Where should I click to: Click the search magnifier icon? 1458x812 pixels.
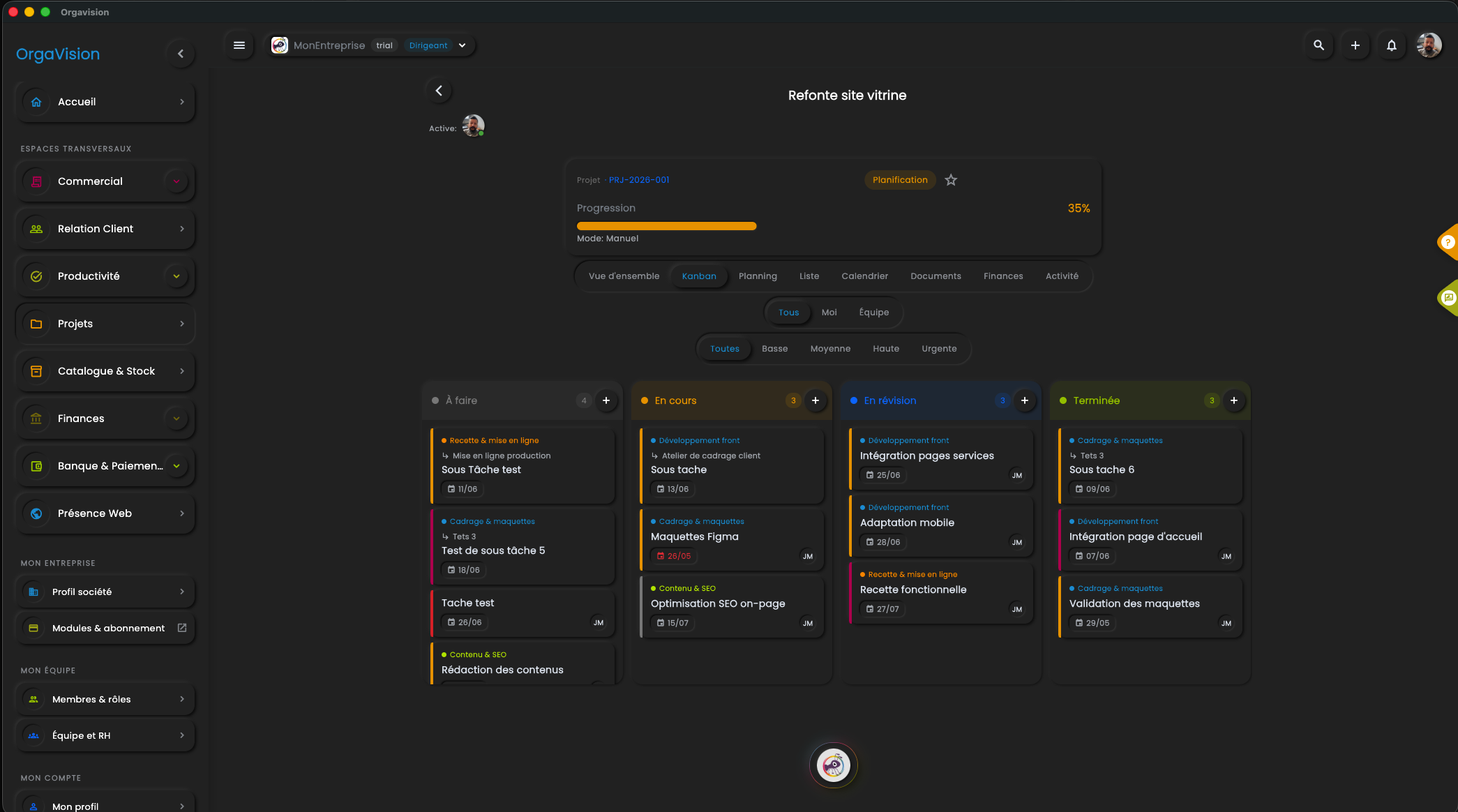[x=1318, y=45]
